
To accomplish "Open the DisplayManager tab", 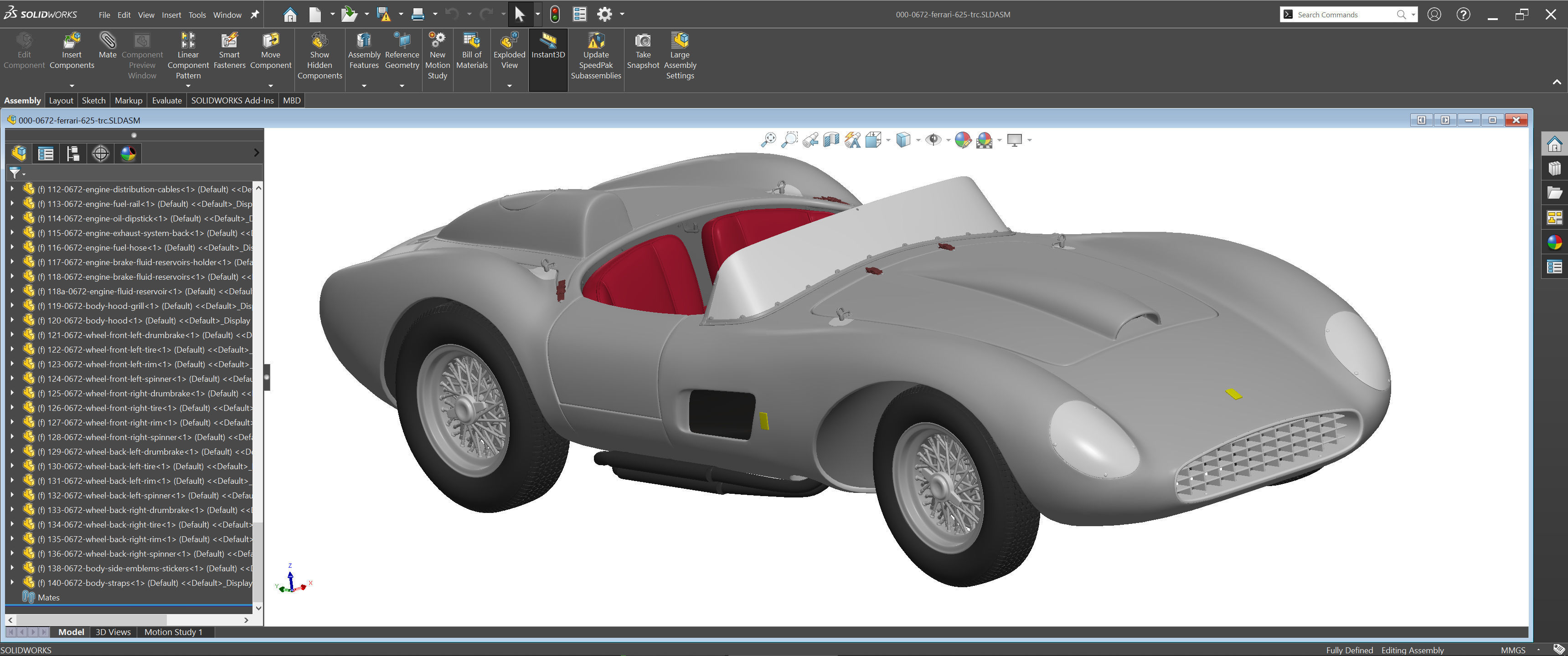I will 128,154.
